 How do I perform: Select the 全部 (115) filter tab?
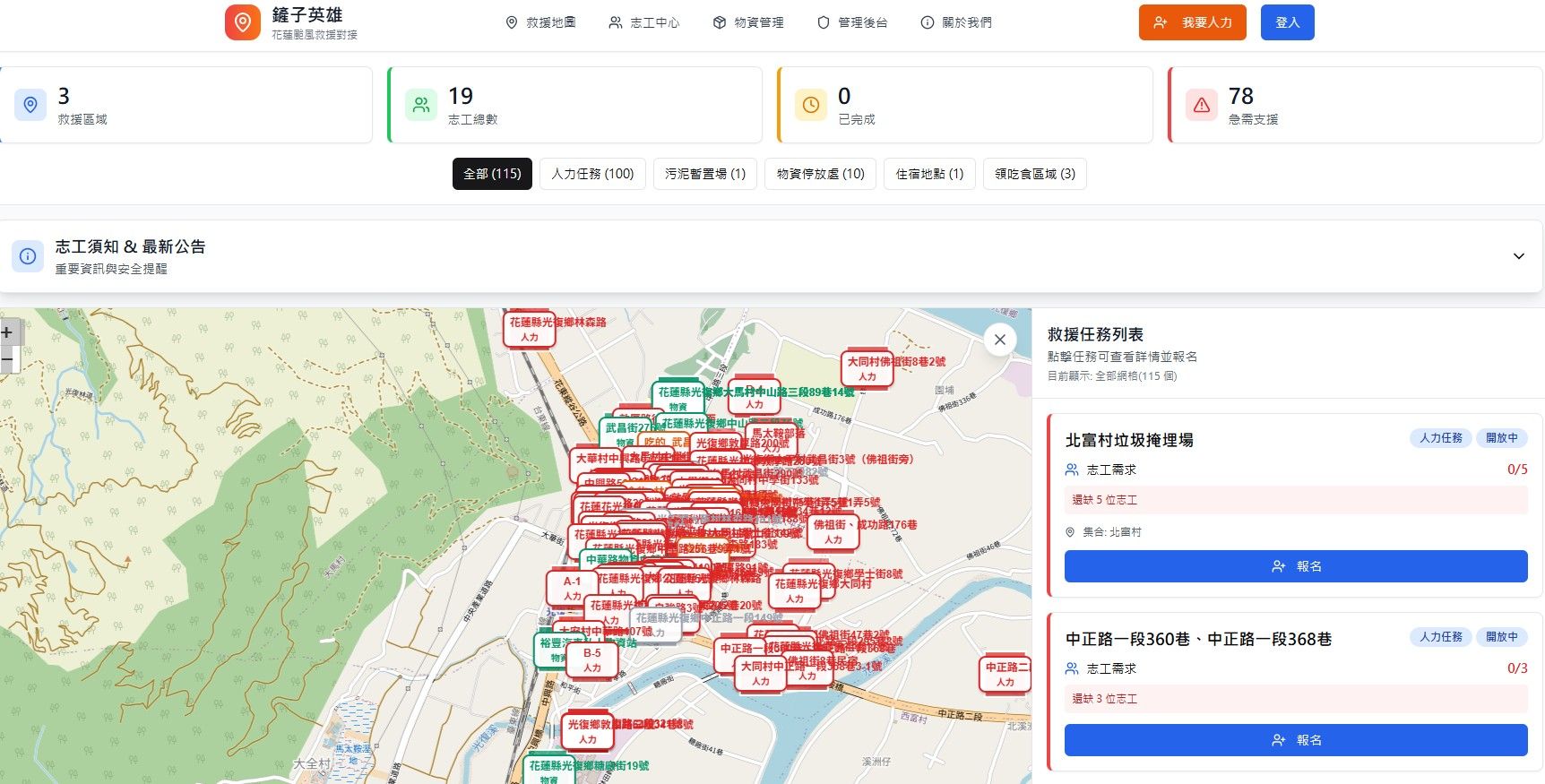[x=492, y=174]
